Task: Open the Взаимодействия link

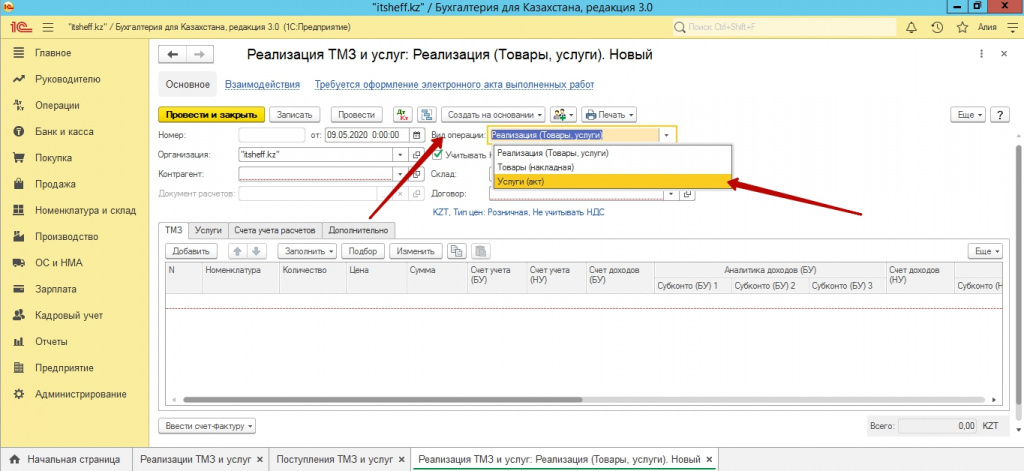Action: [x=262, y=84]
